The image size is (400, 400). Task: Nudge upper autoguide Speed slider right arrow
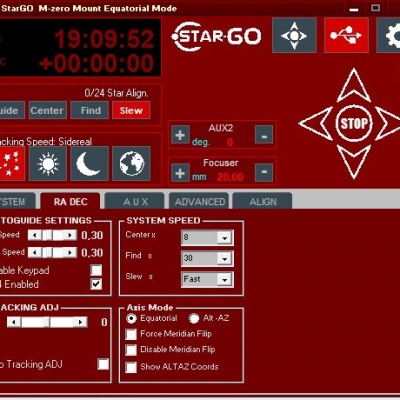70,235
